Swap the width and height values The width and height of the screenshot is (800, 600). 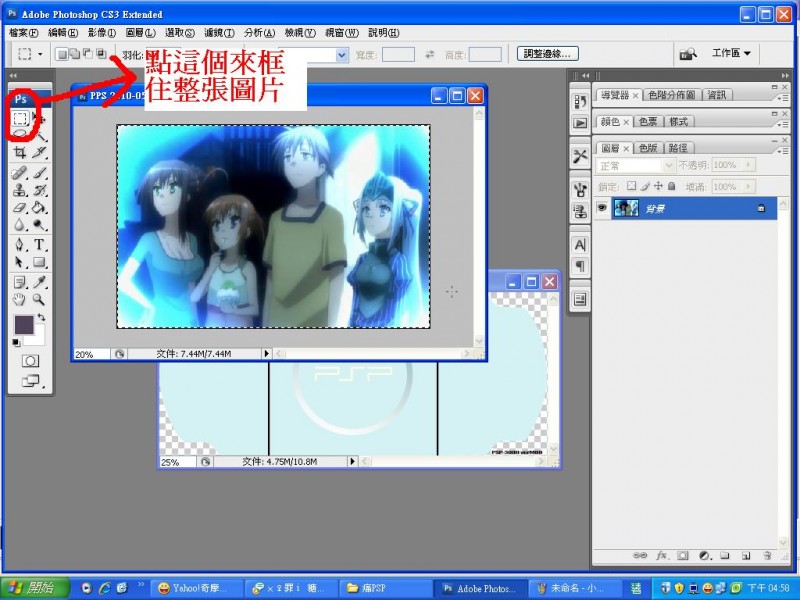pyautogui.click(x=430, y=54)
